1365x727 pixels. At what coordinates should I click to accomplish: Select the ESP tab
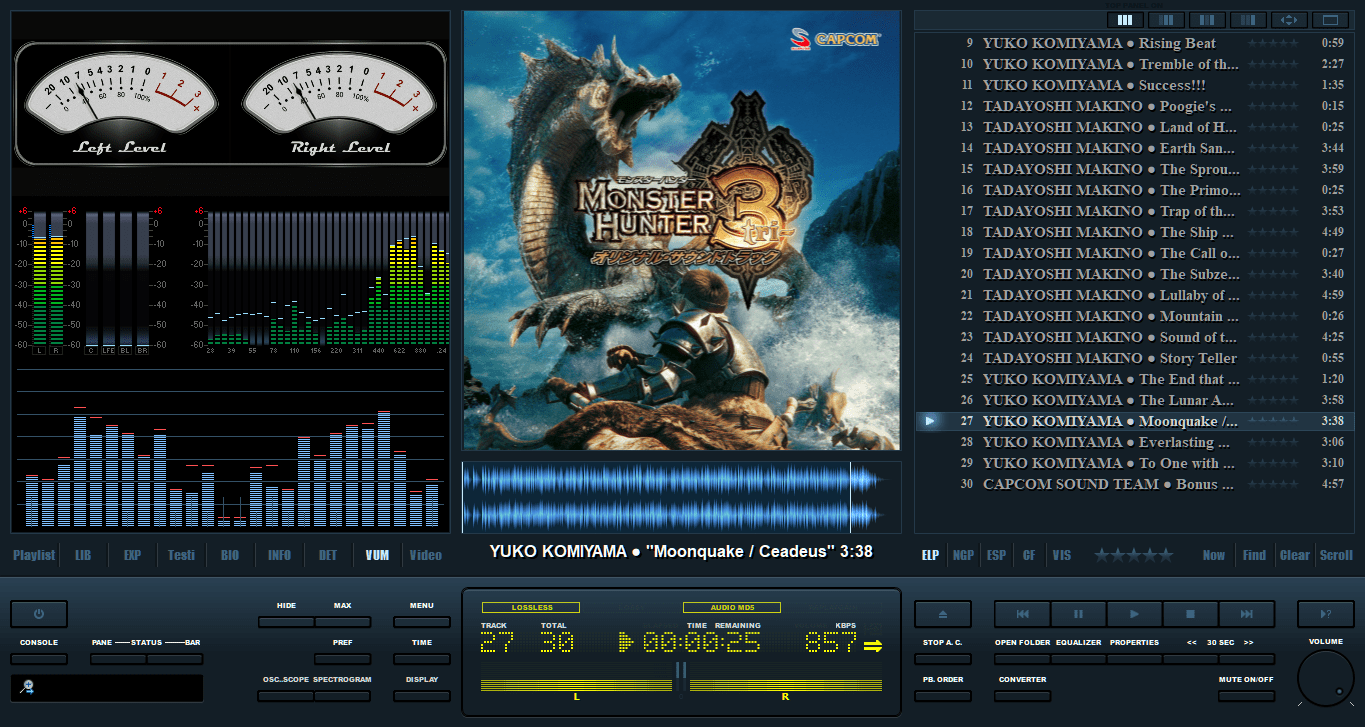[x=996, y=555]
